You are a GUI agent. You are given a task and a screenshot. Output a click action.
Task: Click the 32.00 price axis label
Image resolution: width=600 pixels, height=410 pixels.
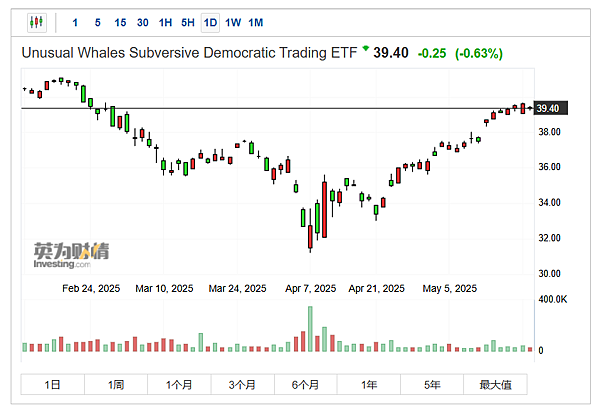click(x=549, y=238)
